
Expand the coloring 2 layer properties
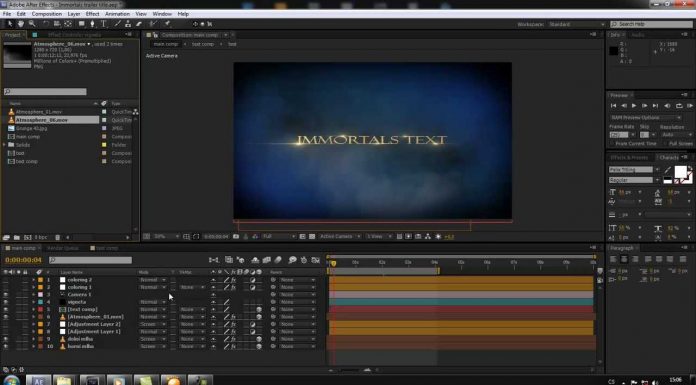[33, 280]
